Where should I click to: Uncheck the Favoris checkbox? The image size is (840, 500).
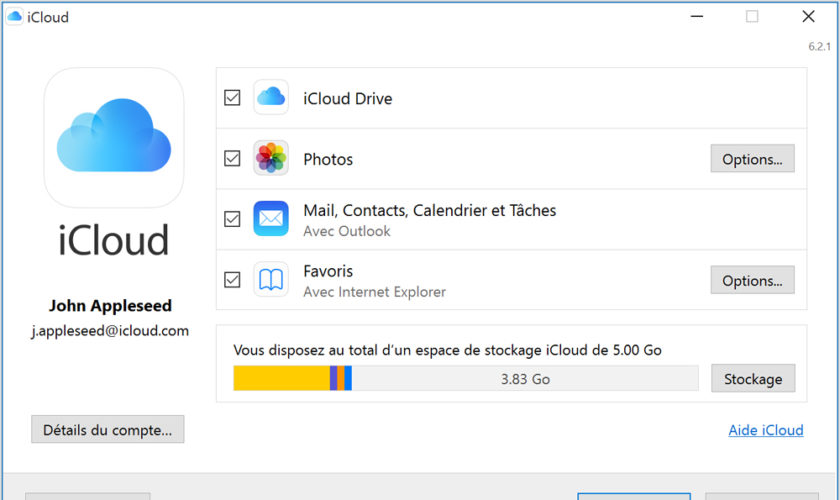point(232,280)
